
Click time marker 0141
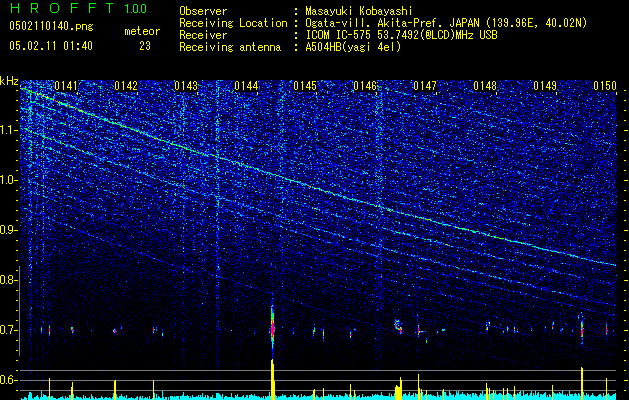coord(66,85)
